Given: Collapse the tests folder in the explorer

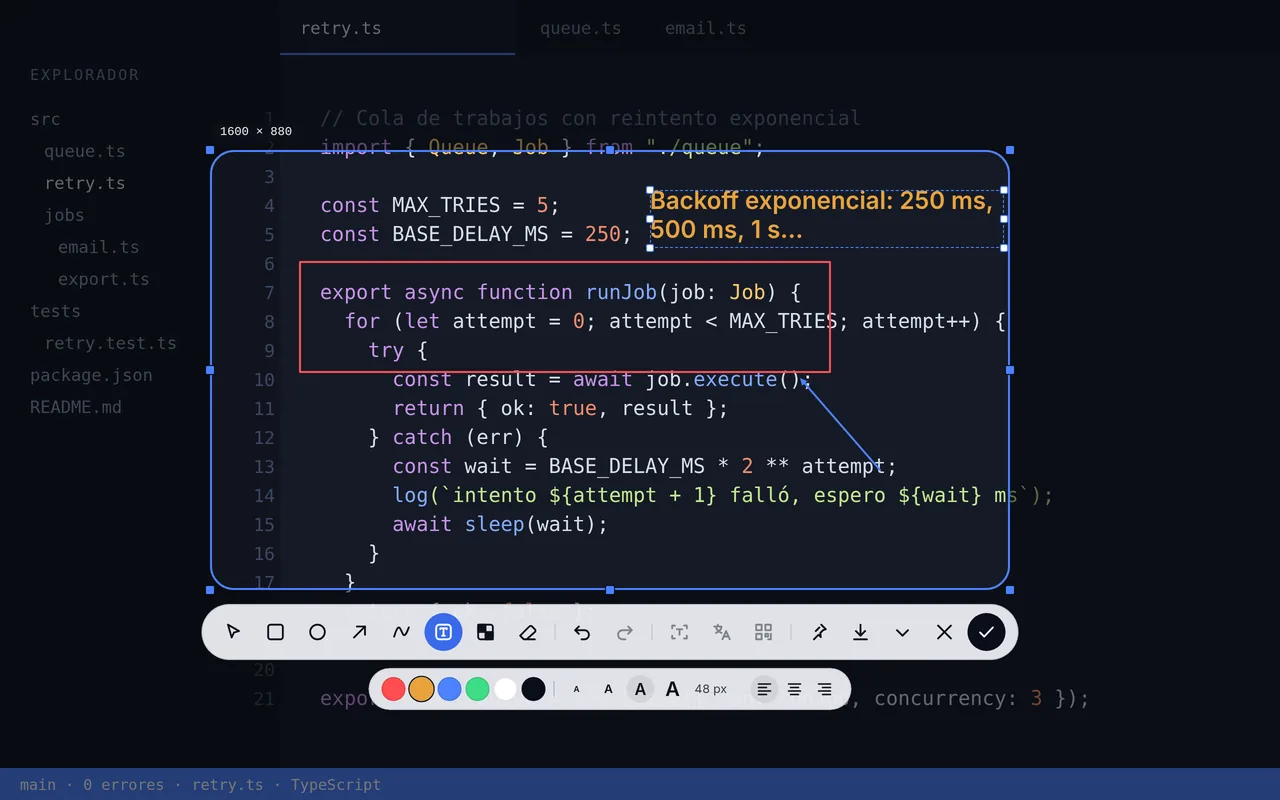Looking at the screenshot, I should click(56, 311).
